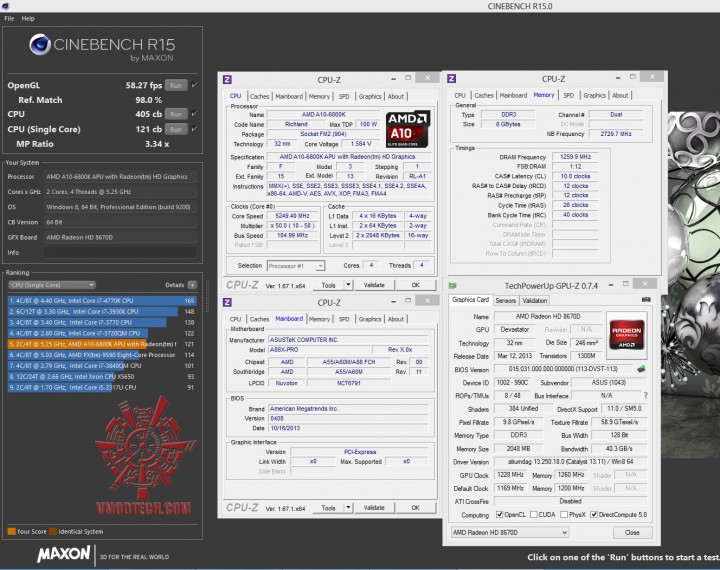Toggle the CPU (Single Core) test checkmark

coord(194,129)
